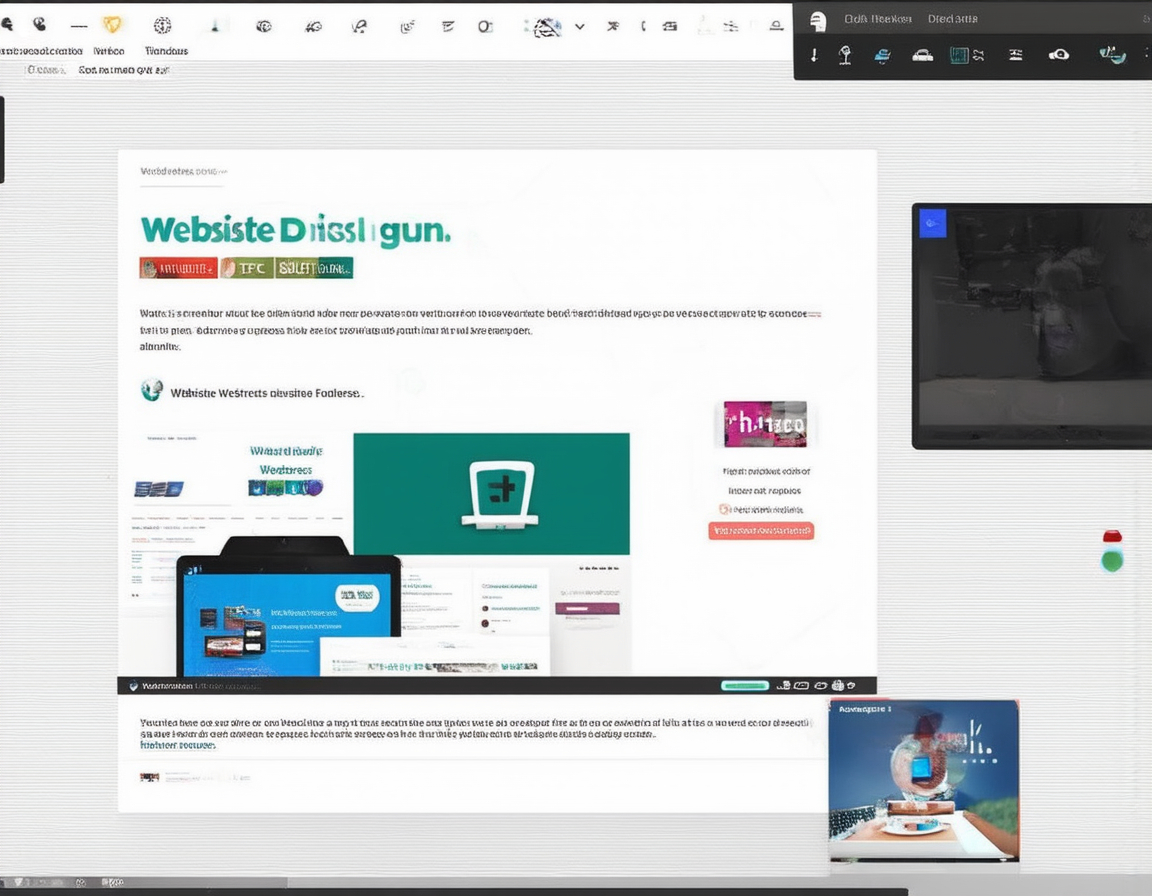Click the orange shield icon in the toolbar
1152x896 pixels.
coord(112,25)
